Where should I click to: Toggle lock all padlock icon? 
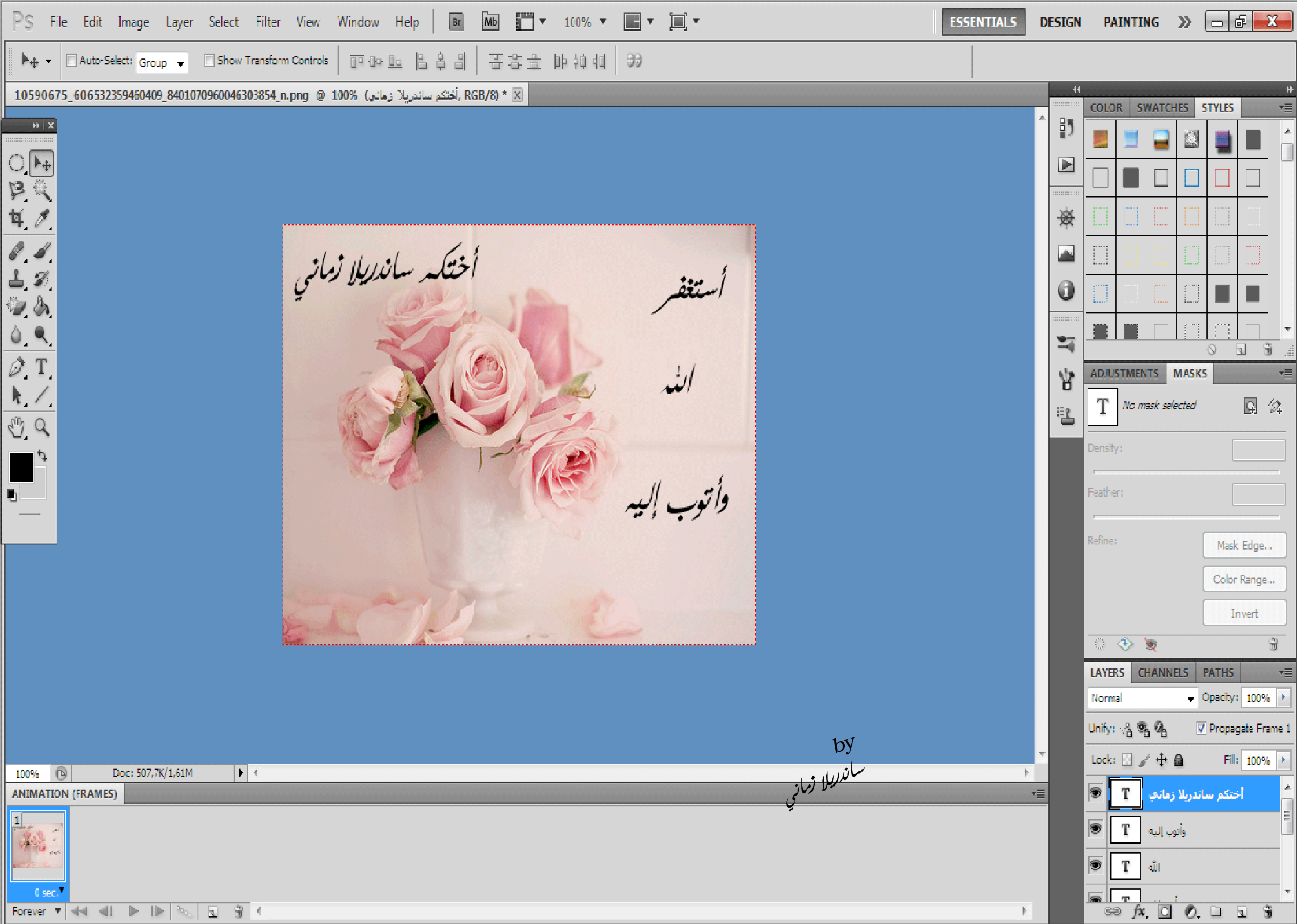tap(1178, 760)
